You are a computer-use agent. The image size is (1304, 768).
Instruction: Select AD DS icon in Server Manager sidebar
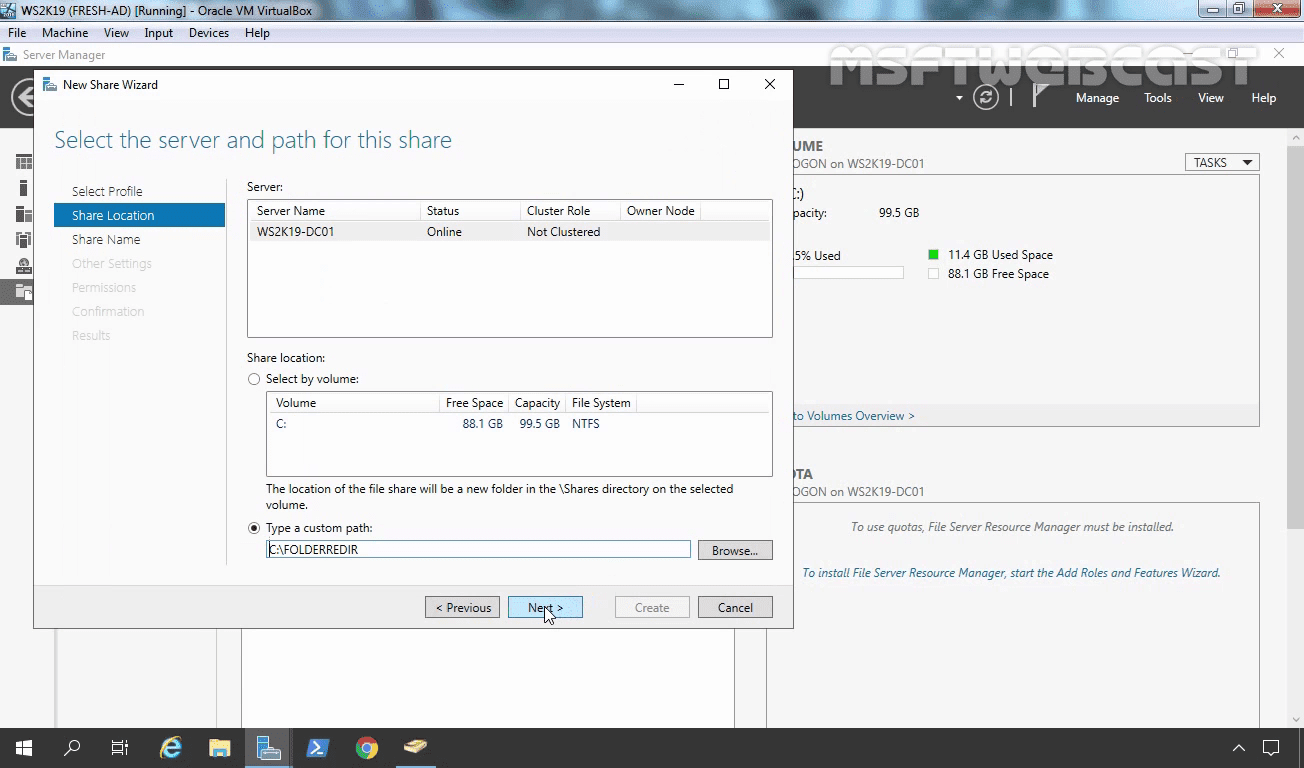pyautogui.click(x=24, y=240)
